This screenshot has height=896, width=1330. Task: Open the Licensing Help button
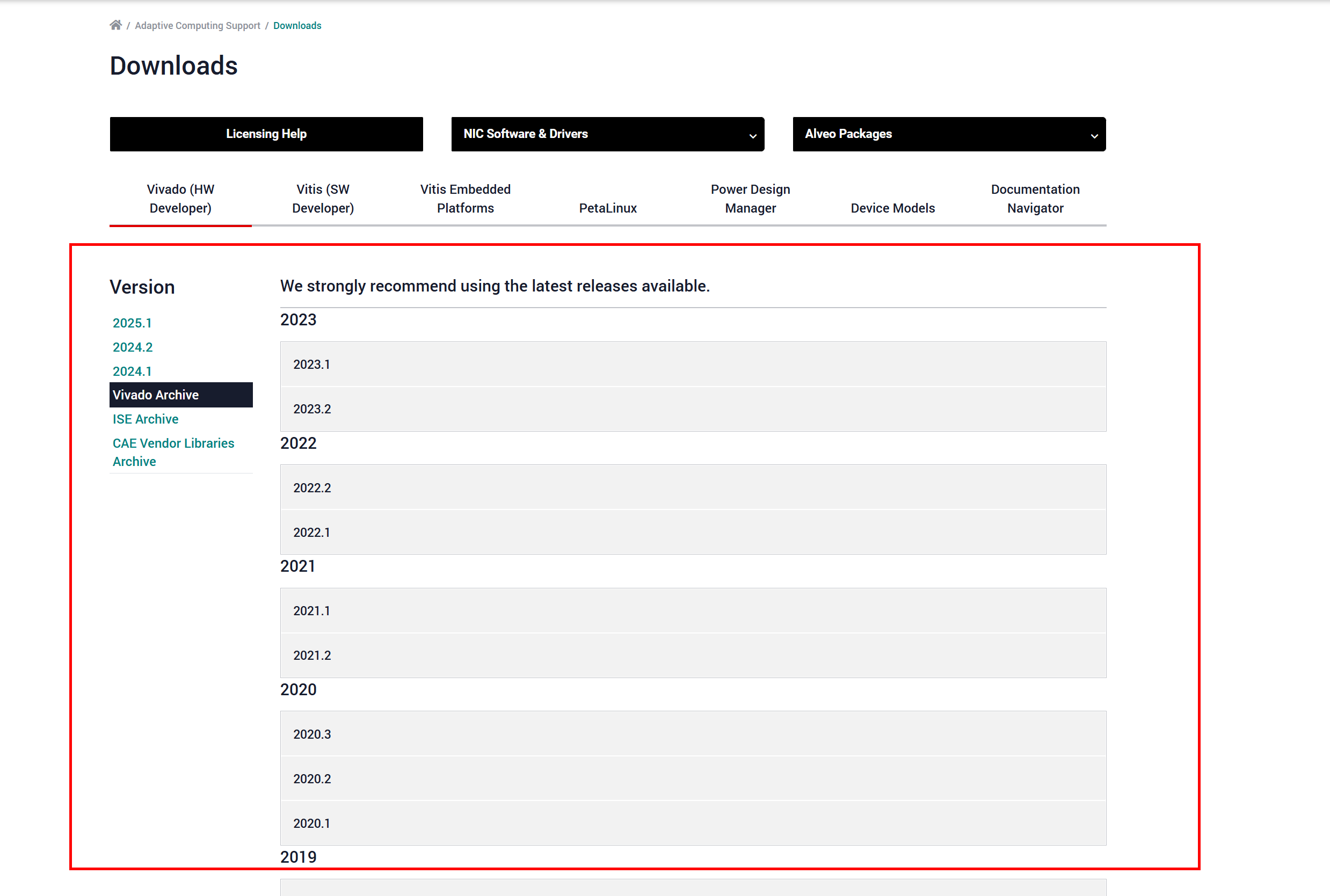click(266, 134)
